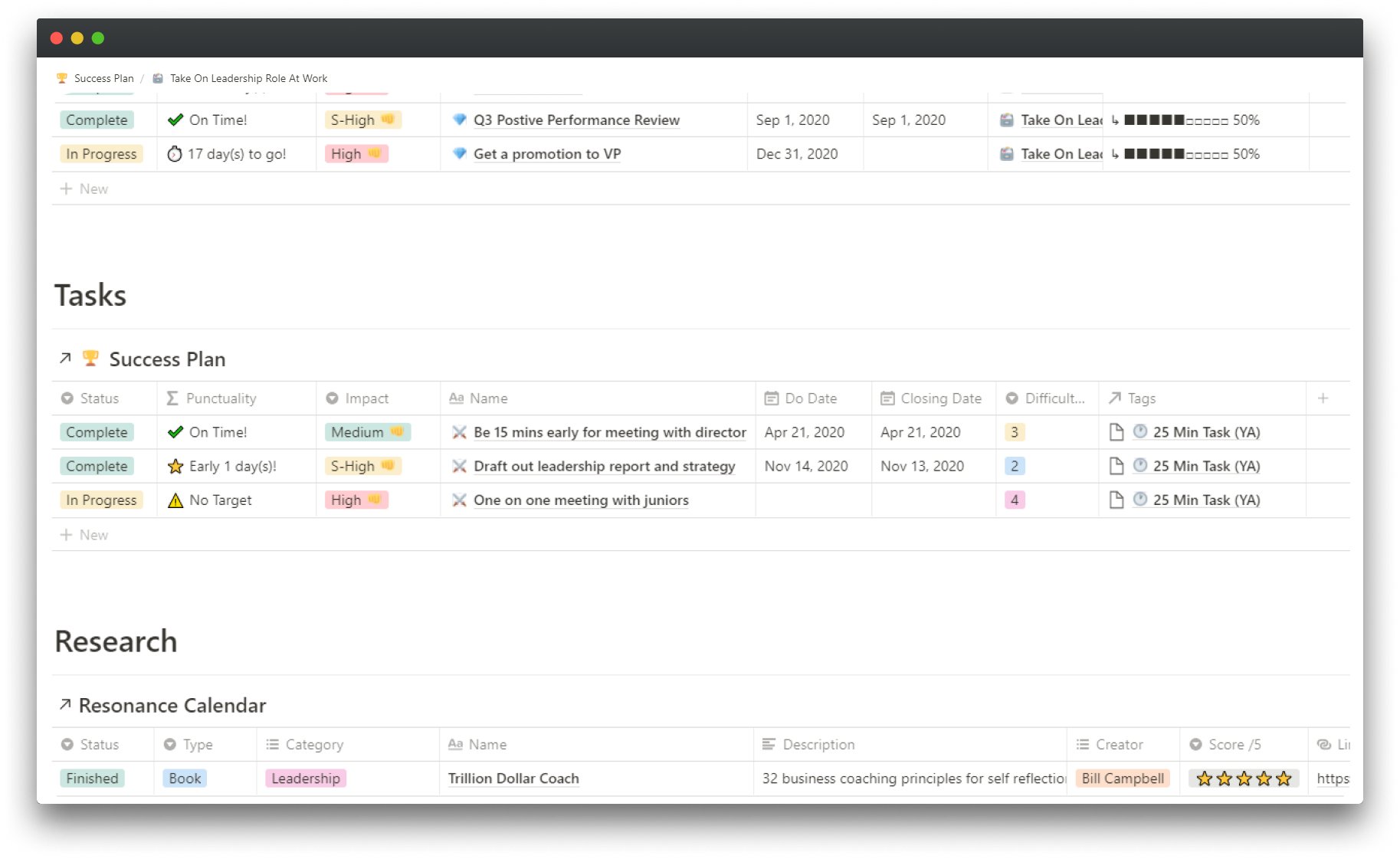Click page icon in Be 15 mins early Tags cell
Image resolution: width=1400 pixels, height=859 pixels.
(1116, 432)
